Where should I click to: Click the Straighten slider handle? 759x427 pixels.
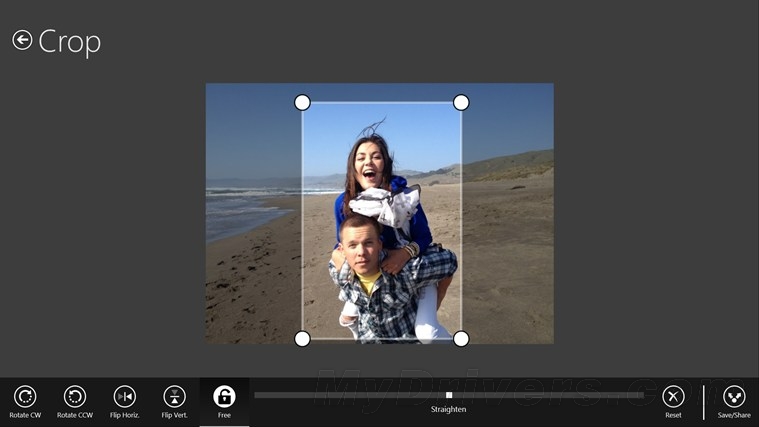click(x=449, y=395)
